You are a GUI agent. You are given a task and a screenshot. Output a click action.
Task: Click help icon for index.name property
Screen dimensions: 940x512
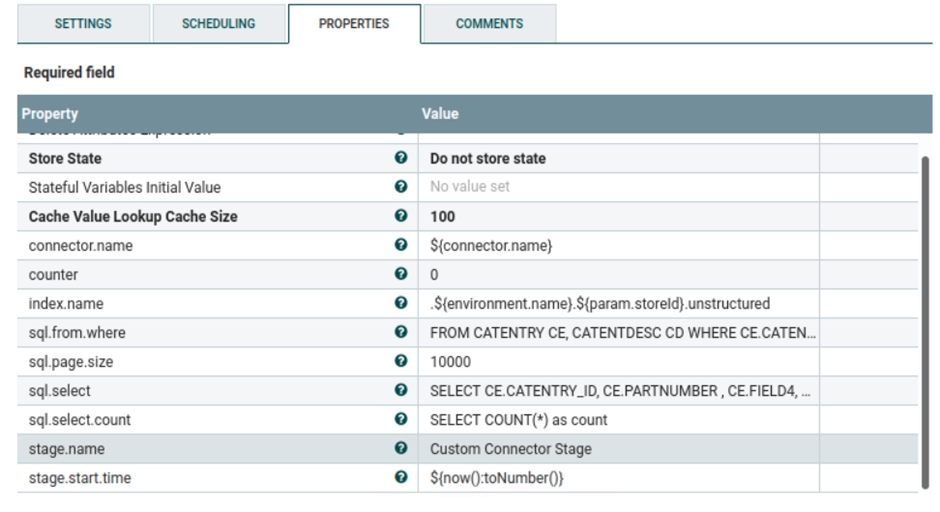click(x=401, y=303)
